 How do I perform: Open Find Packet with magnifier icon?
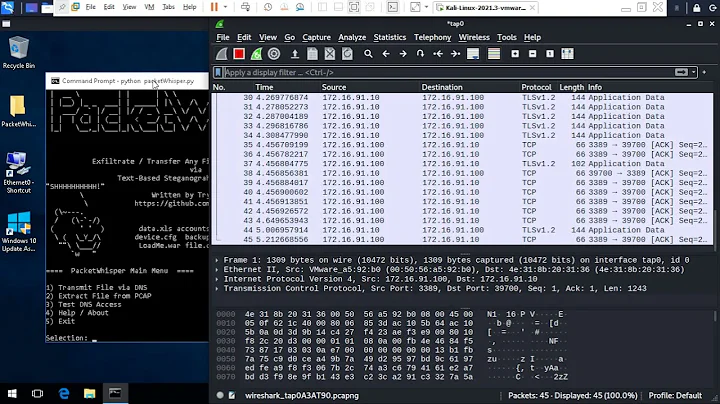click(368, 54)
